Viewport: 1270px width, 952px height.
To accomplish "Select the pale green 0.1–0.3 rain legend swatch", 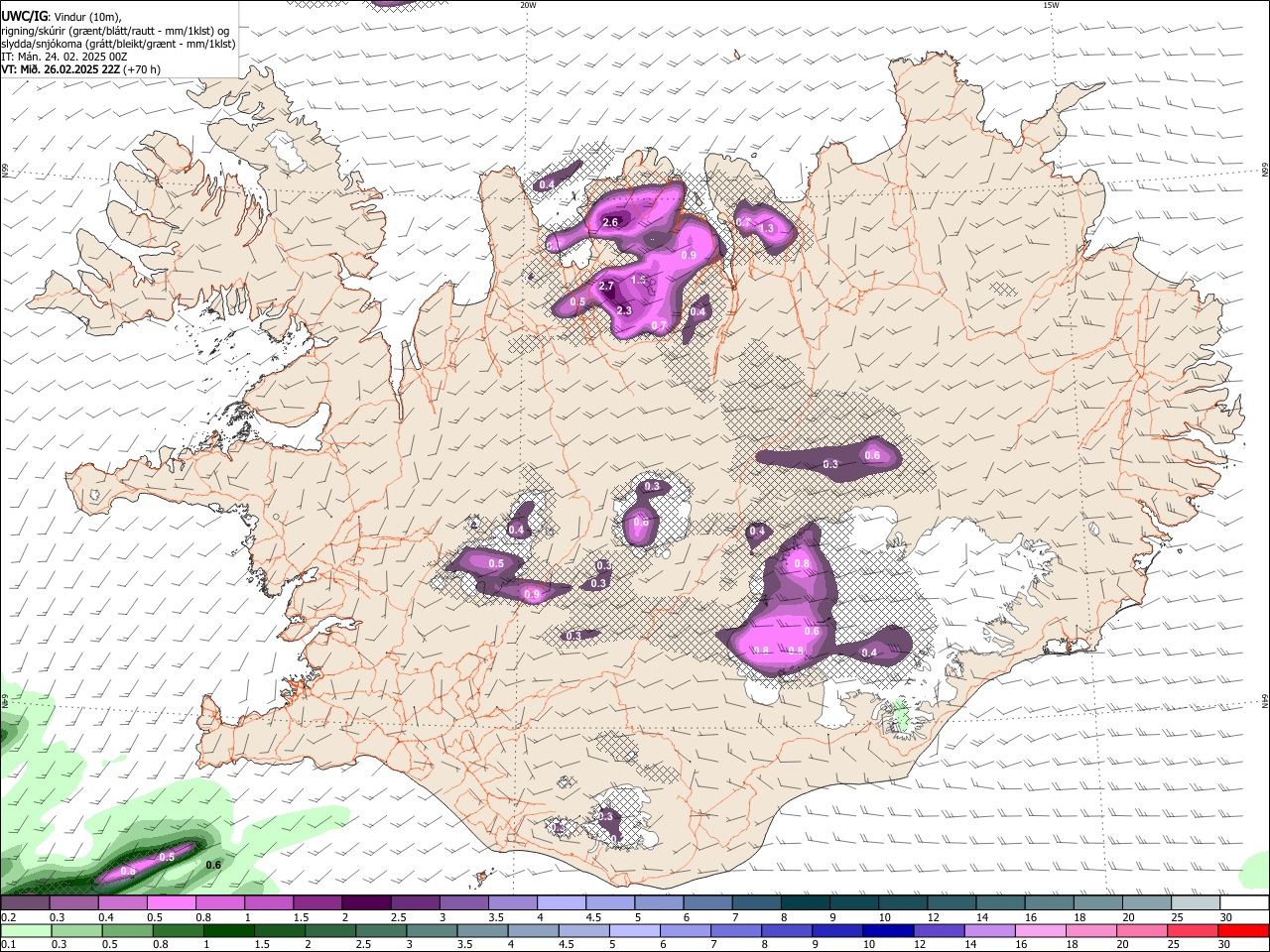I will 26,931.
